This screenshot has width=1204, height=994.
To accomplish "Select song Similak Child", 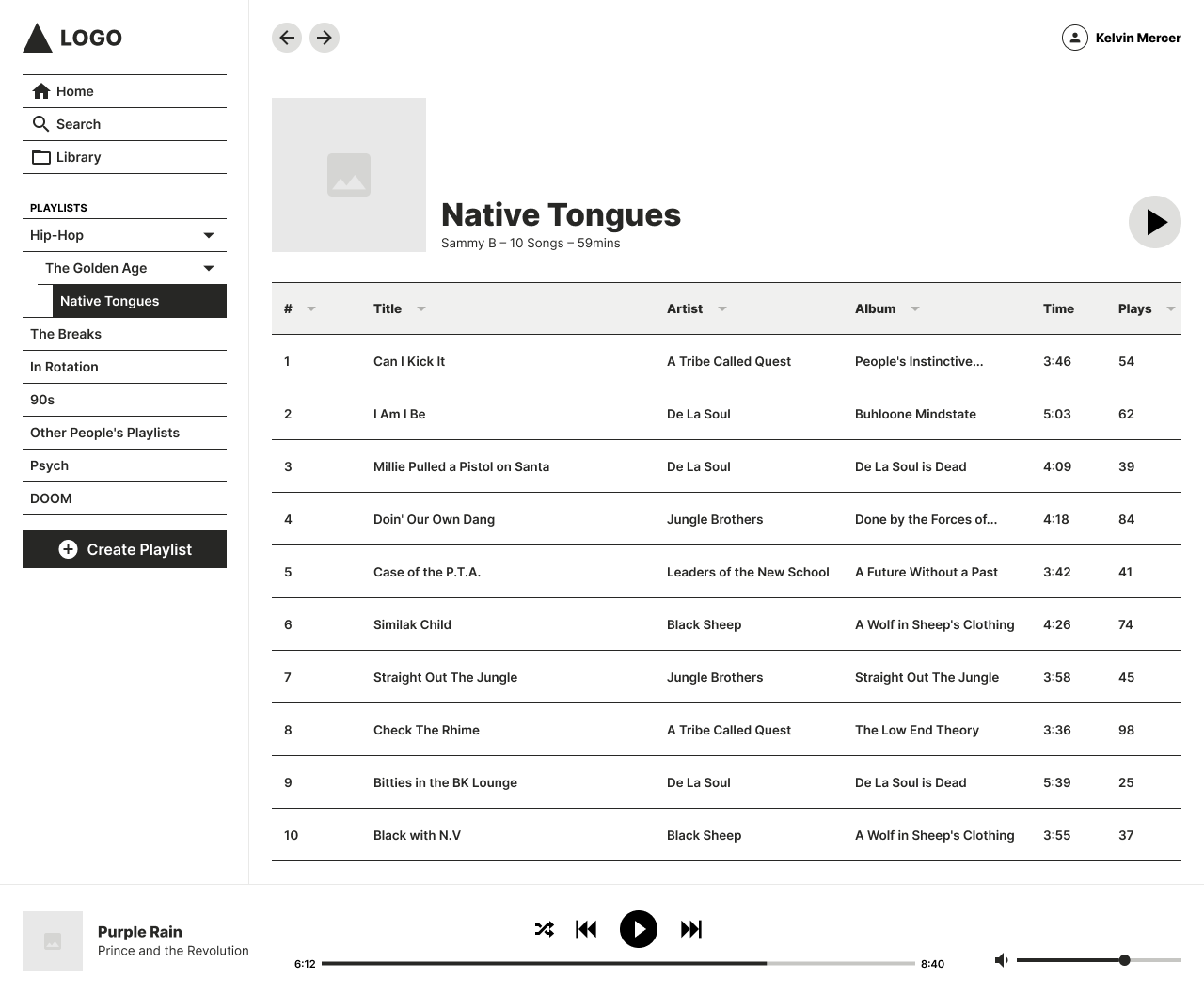I will 412,624.
